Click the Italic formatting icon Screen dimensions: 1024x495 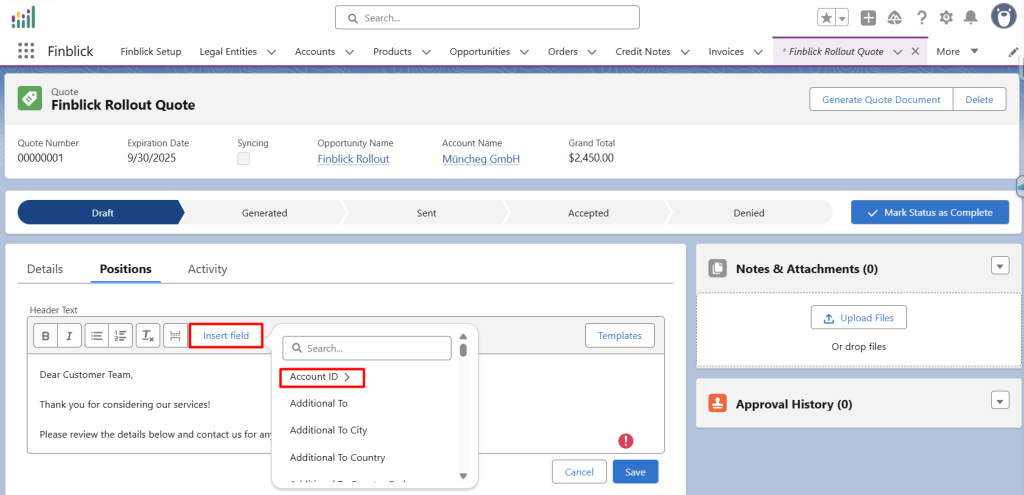[x=68, y=336]
